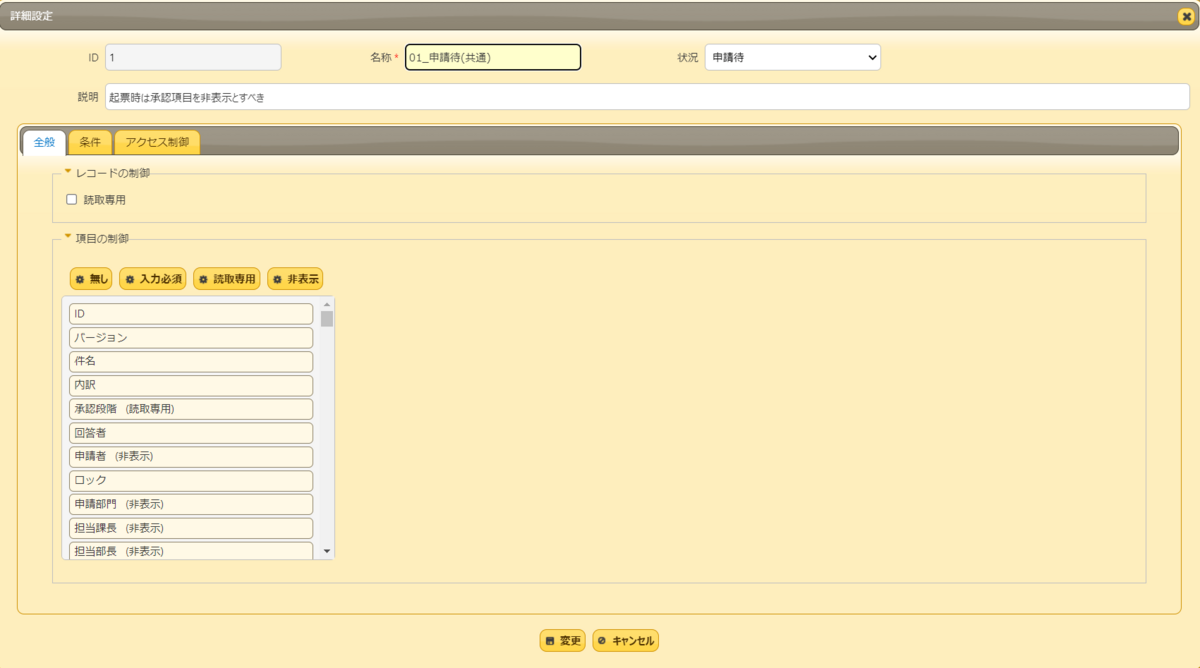Click the キャンセル button
Screen dimensions: 1200x668
point(626,641)
